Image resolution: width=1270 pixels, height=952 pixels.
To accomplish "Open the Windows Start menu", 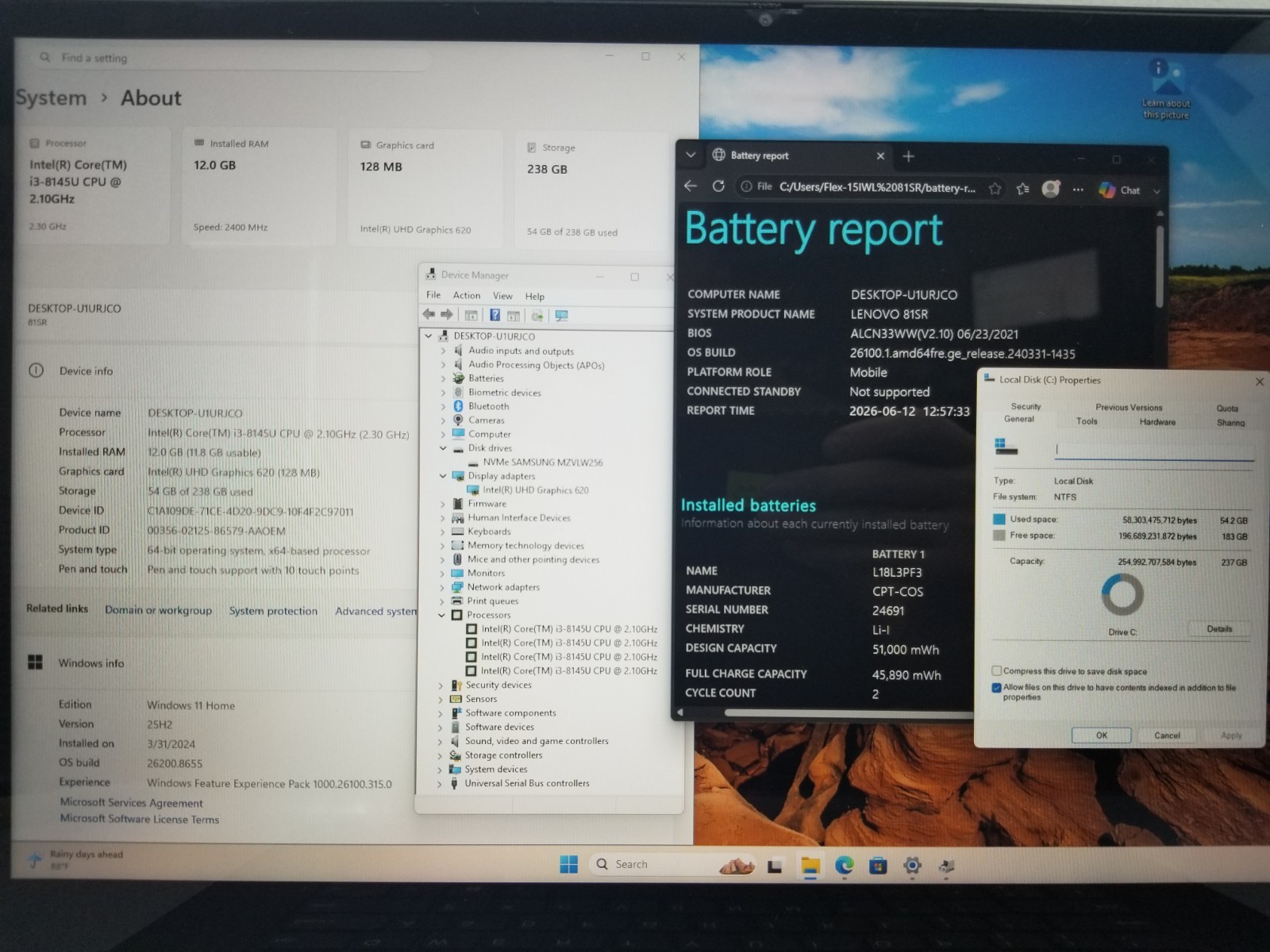I will click(569, 864).
